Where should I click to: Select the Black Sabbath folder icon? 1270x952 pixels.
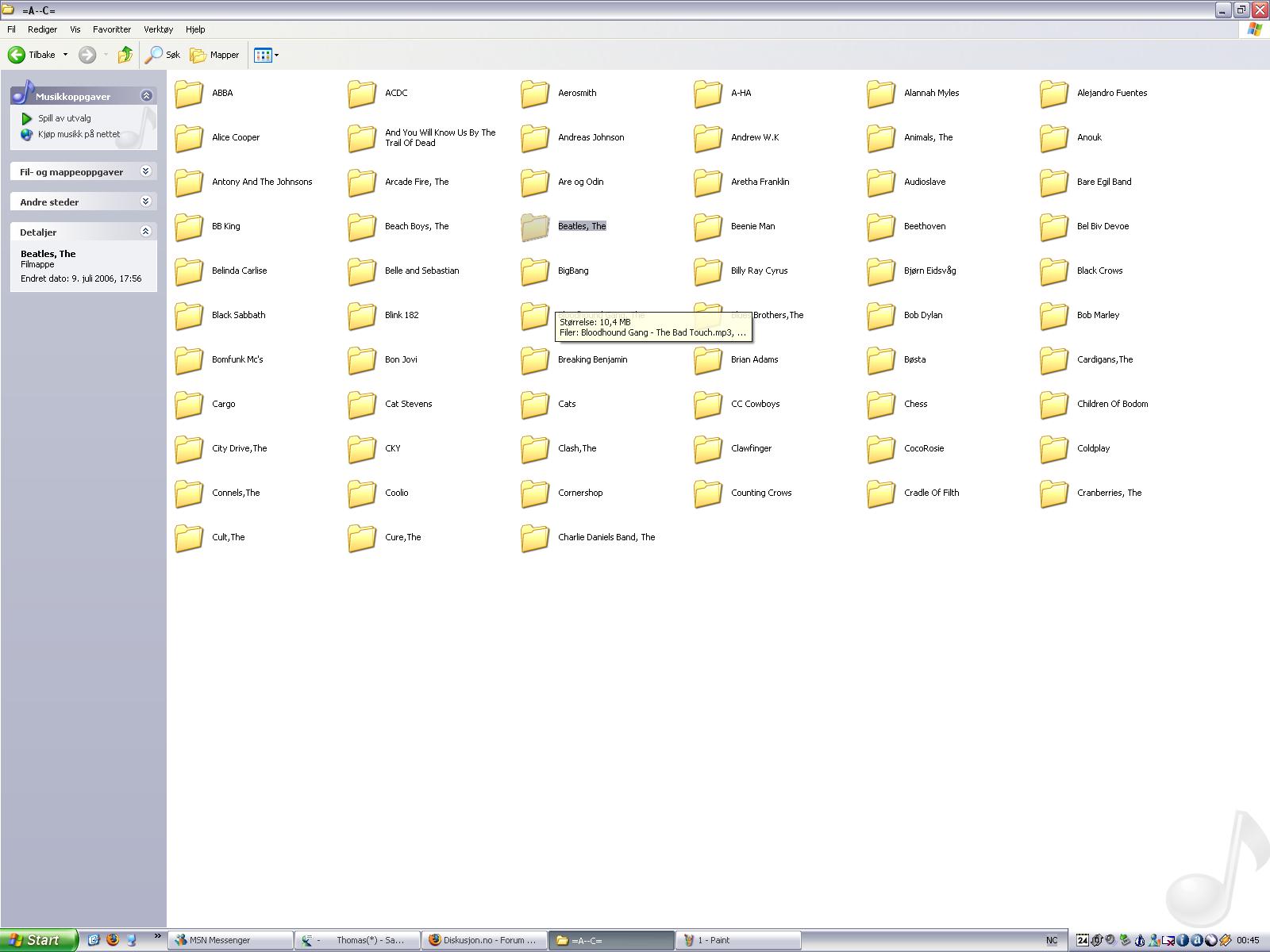click(x=189, y=315)
